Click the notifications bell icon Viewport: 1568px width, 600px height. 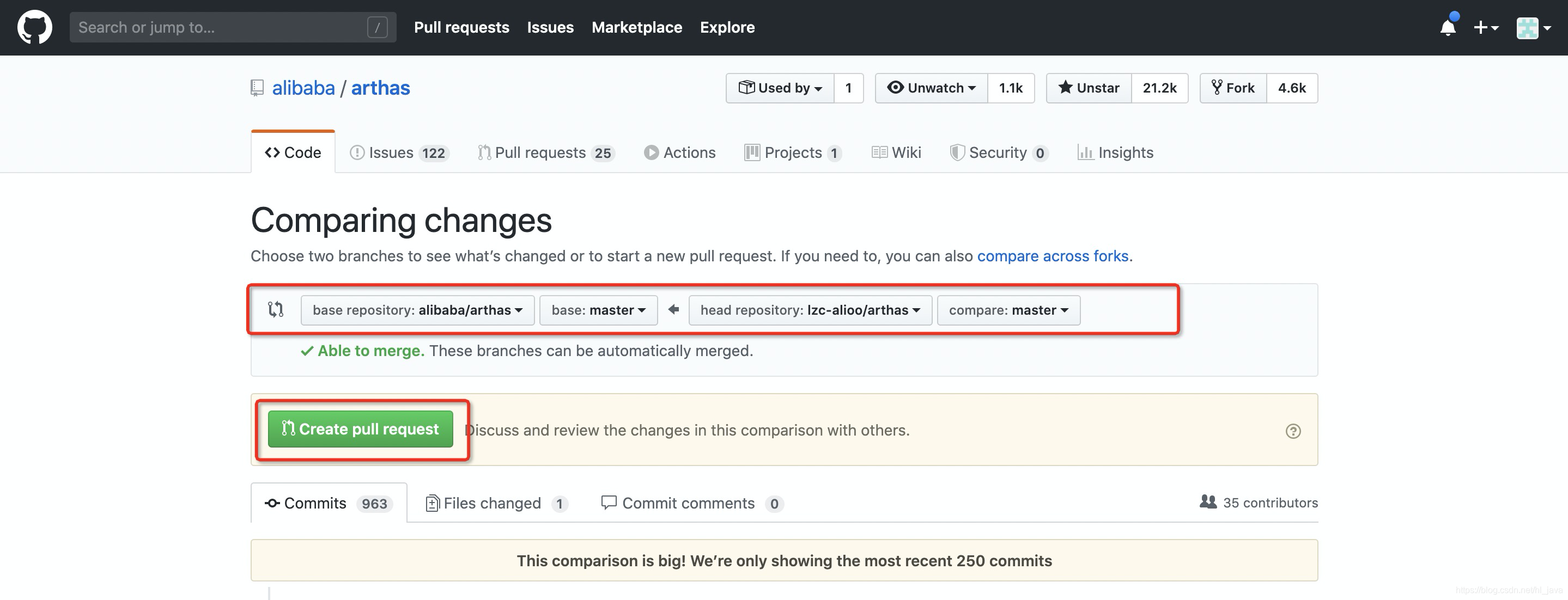pyautogui.click(x=1449, y=28)
